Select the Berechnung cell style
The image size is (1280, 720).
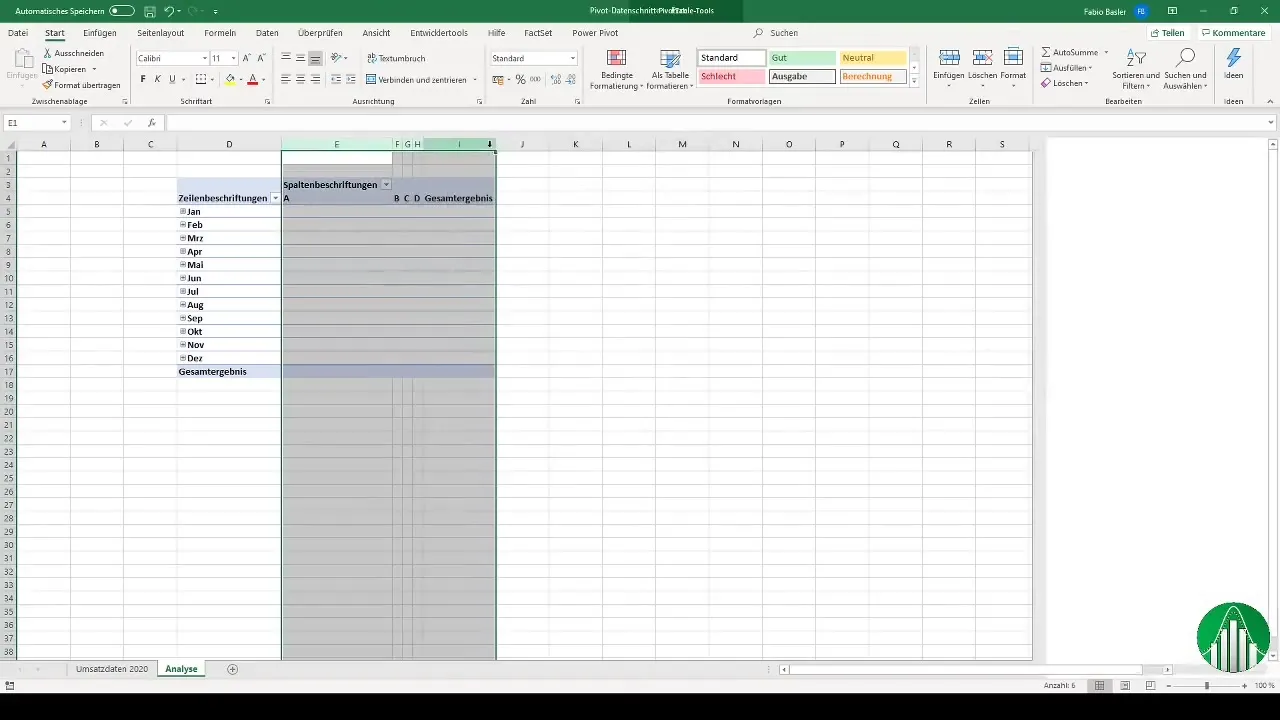tap(873, 76)
